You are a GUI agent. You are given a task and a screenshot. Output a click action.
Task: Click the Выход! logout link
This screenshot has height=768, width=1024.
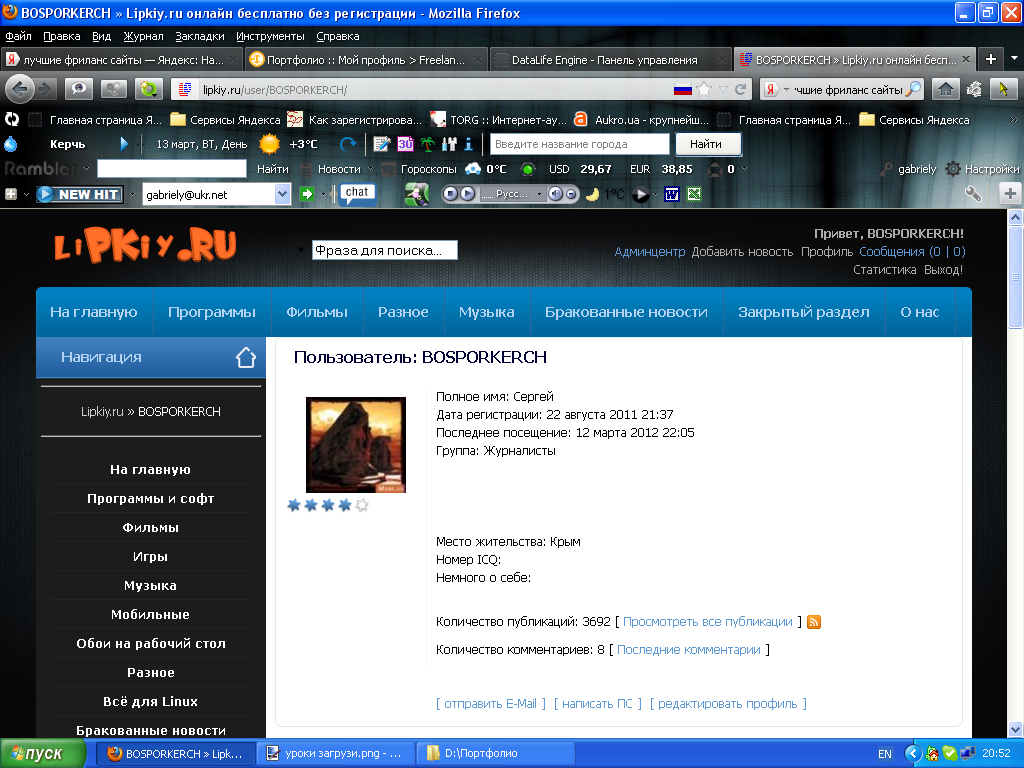943,270
